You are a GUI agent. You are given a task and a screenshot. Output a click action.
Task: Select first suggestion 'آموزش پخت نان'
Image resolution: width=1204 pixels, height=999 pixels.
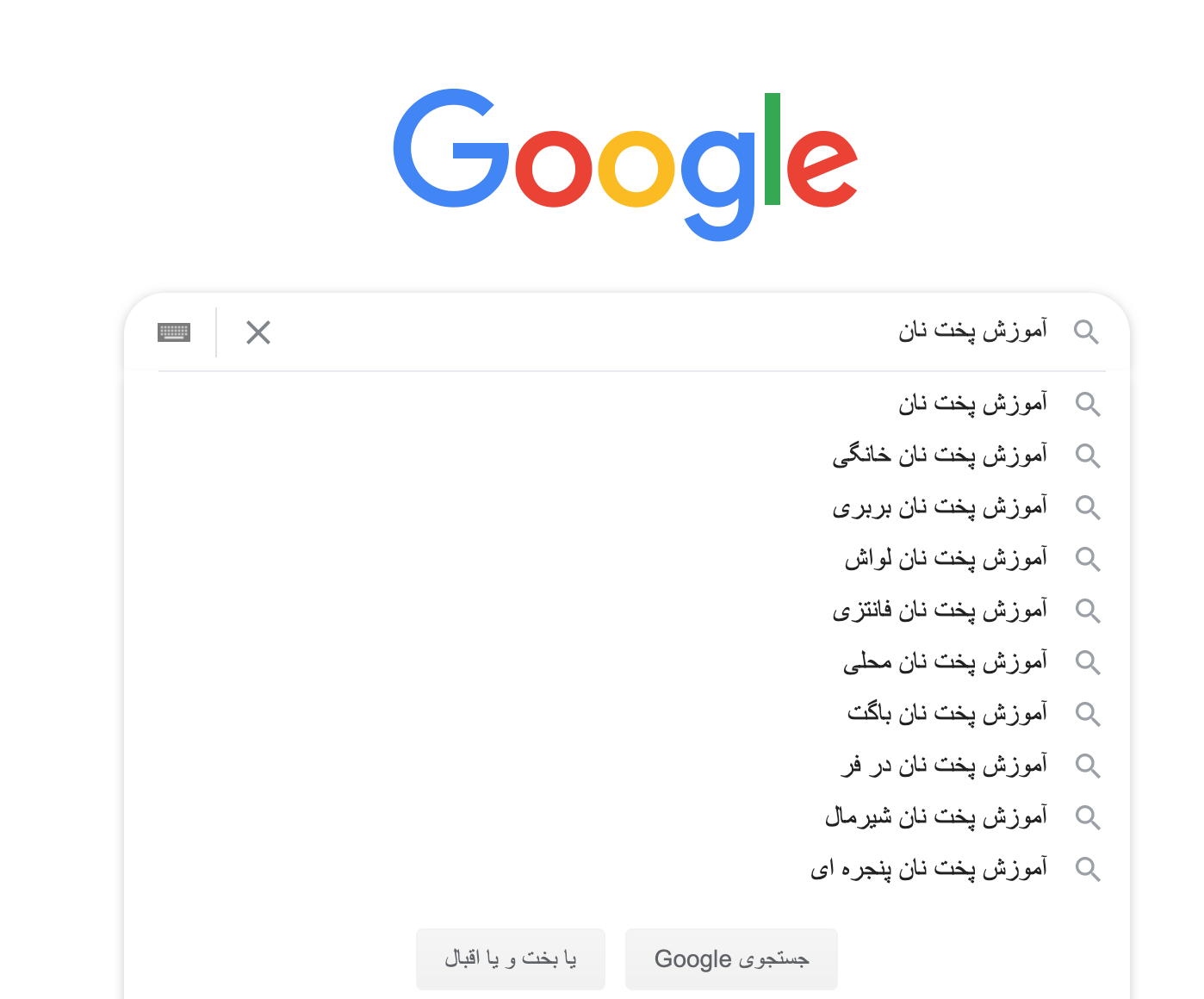pyautogui.click(x=972, y=404)
